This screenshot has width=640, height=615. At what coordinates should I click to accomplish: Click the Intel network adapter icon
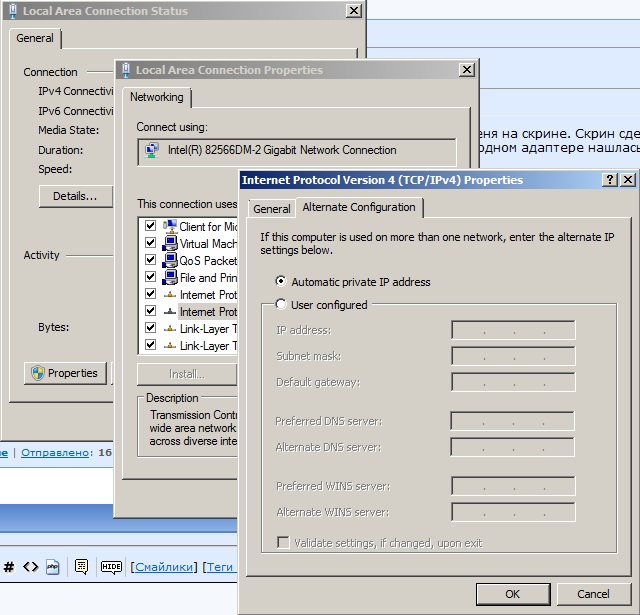(x=152, y=150)
